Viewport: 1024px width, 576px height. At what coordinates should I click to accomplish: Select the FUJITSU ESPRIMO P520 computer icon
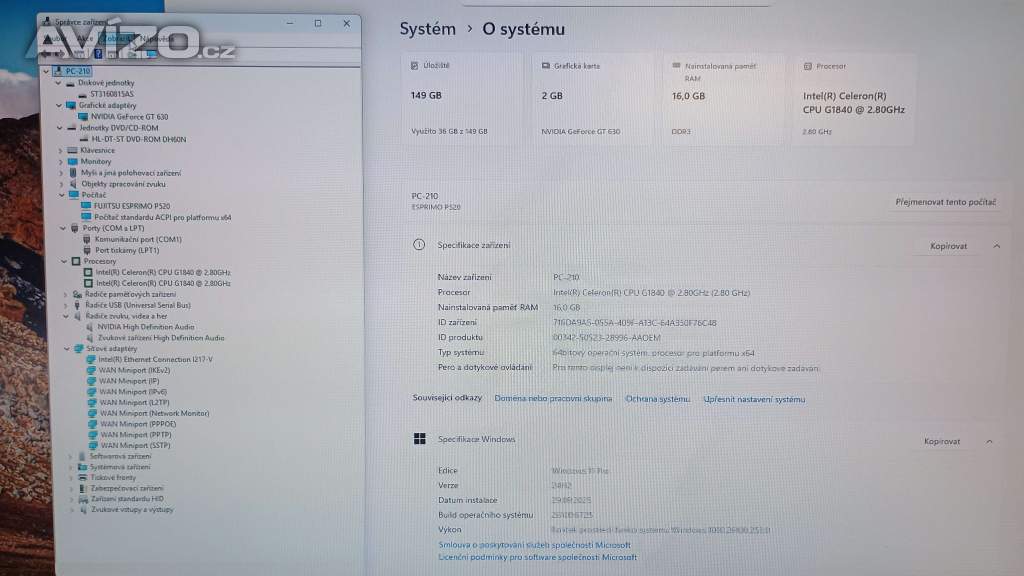tap(86, 205)
